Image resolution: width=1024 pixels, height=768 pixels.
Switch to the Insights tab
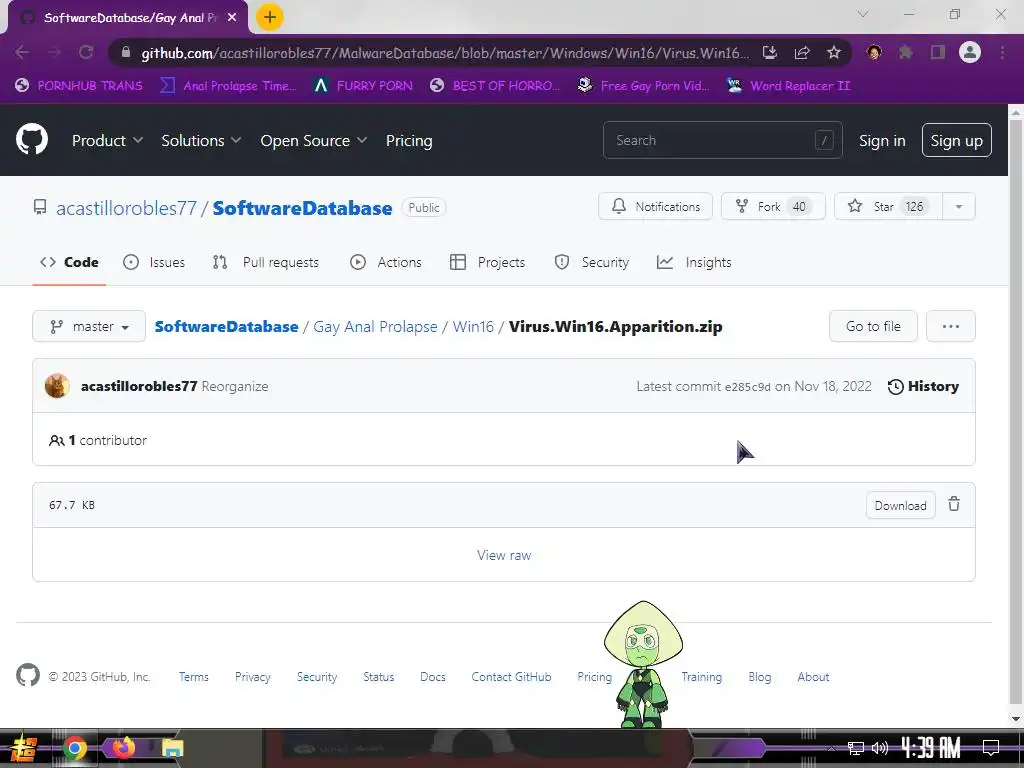point(694,262)
